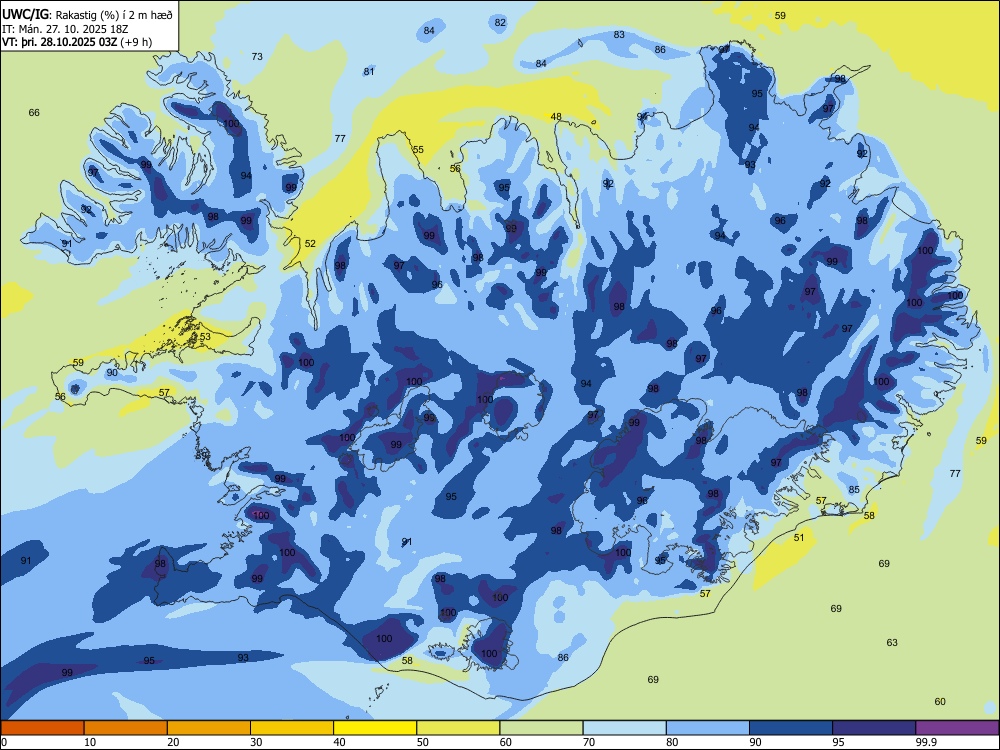Click the map humidity value '66'

tap(34, 113)
